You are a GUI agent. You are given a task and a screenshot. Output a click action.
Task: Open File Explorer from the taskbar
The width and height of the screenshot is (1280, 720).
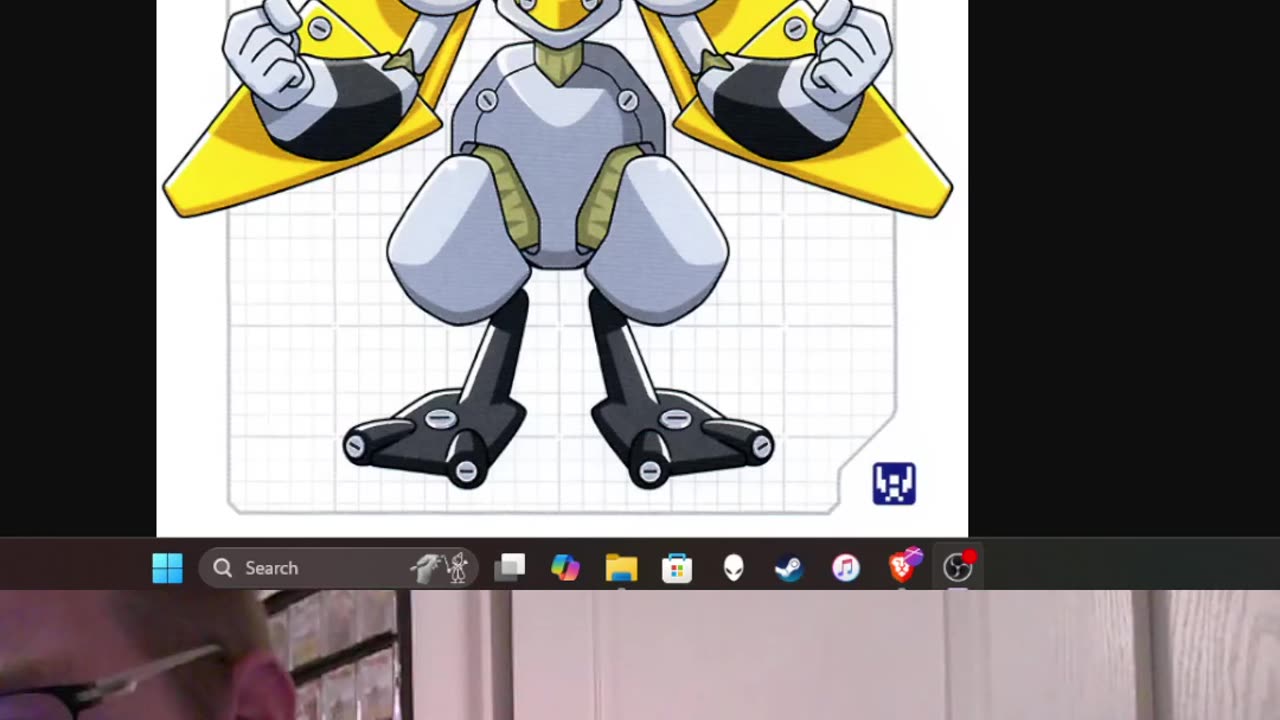click(x=621, y=568)
